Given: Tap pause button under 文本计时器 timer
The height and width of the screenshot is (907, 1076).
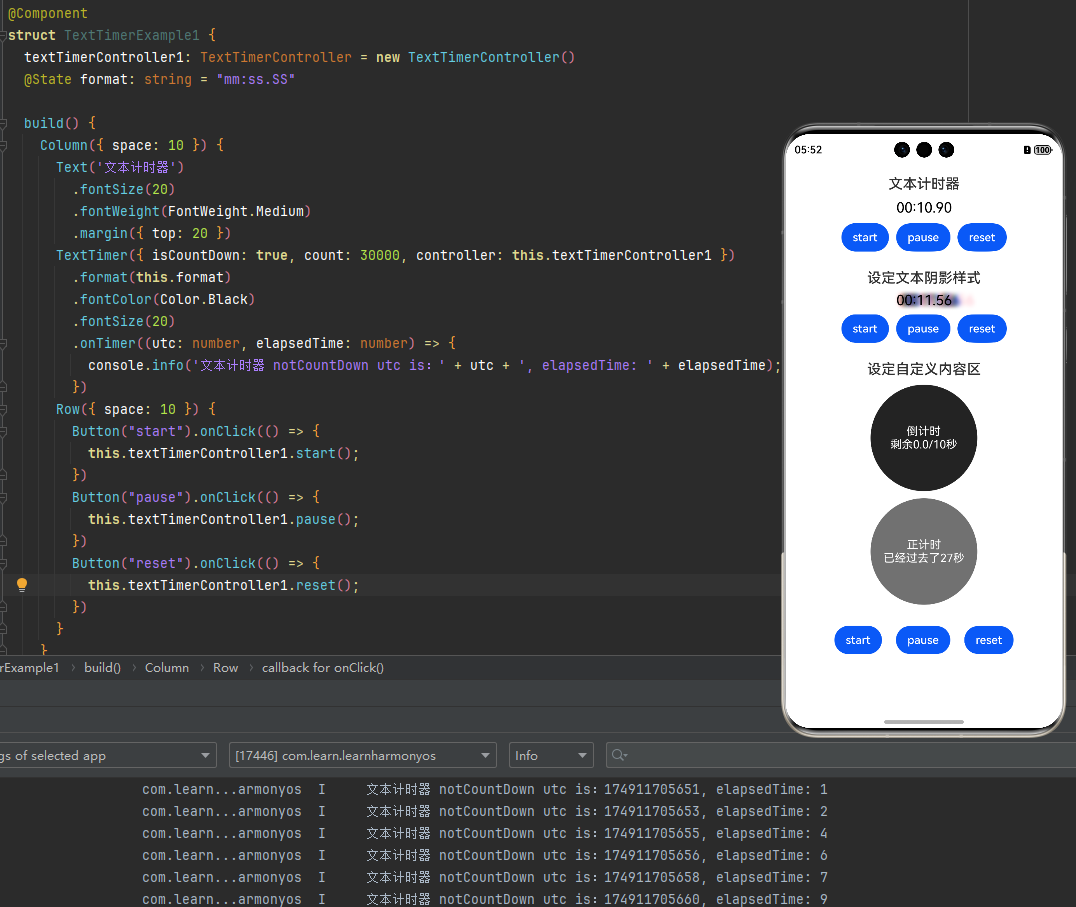Looking at the screenshot, I should [x=923, y=237].
